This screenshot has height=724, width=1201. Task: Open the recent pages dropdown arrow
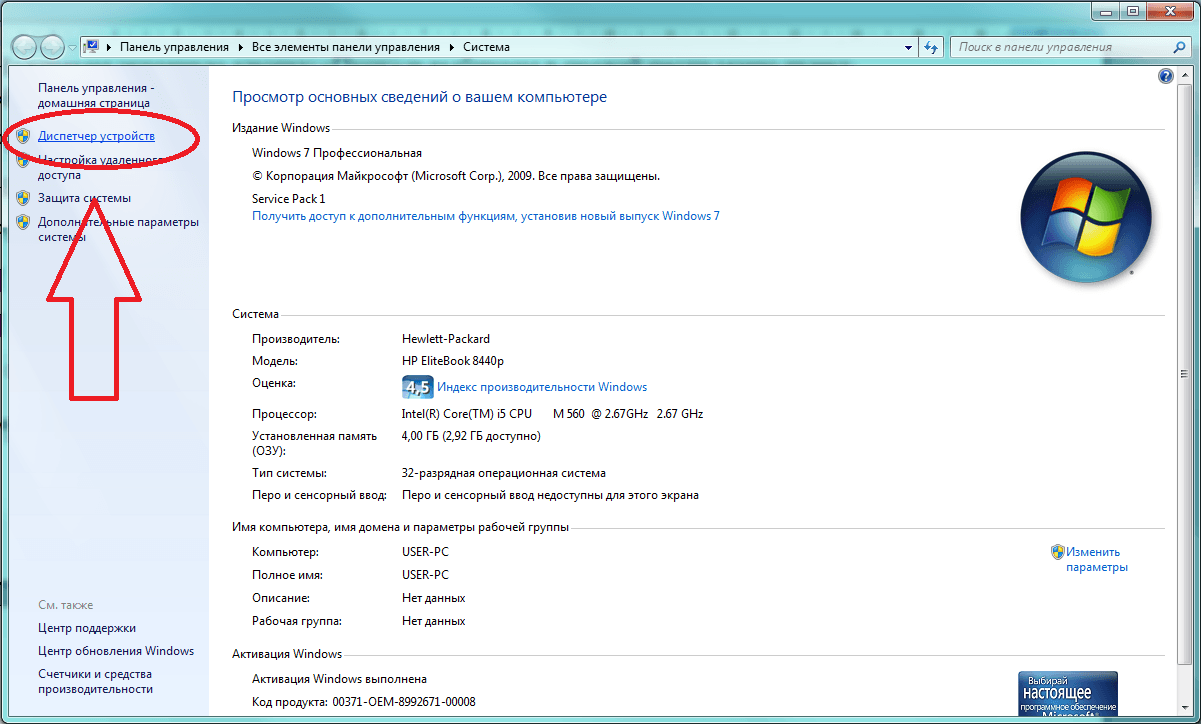(72, 48)
